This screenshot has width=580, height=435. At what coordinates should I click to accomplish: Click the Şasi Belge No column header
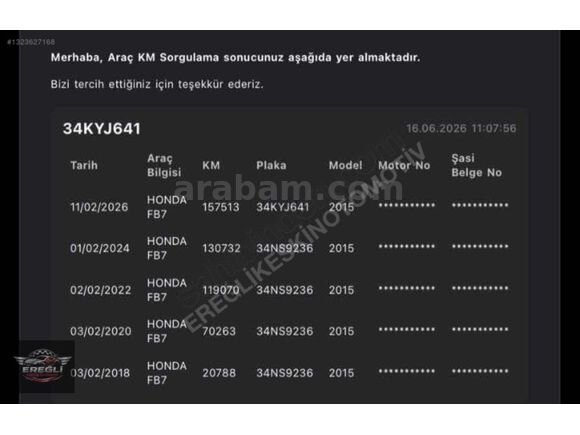pyautogui.click(x=476, y=165)
